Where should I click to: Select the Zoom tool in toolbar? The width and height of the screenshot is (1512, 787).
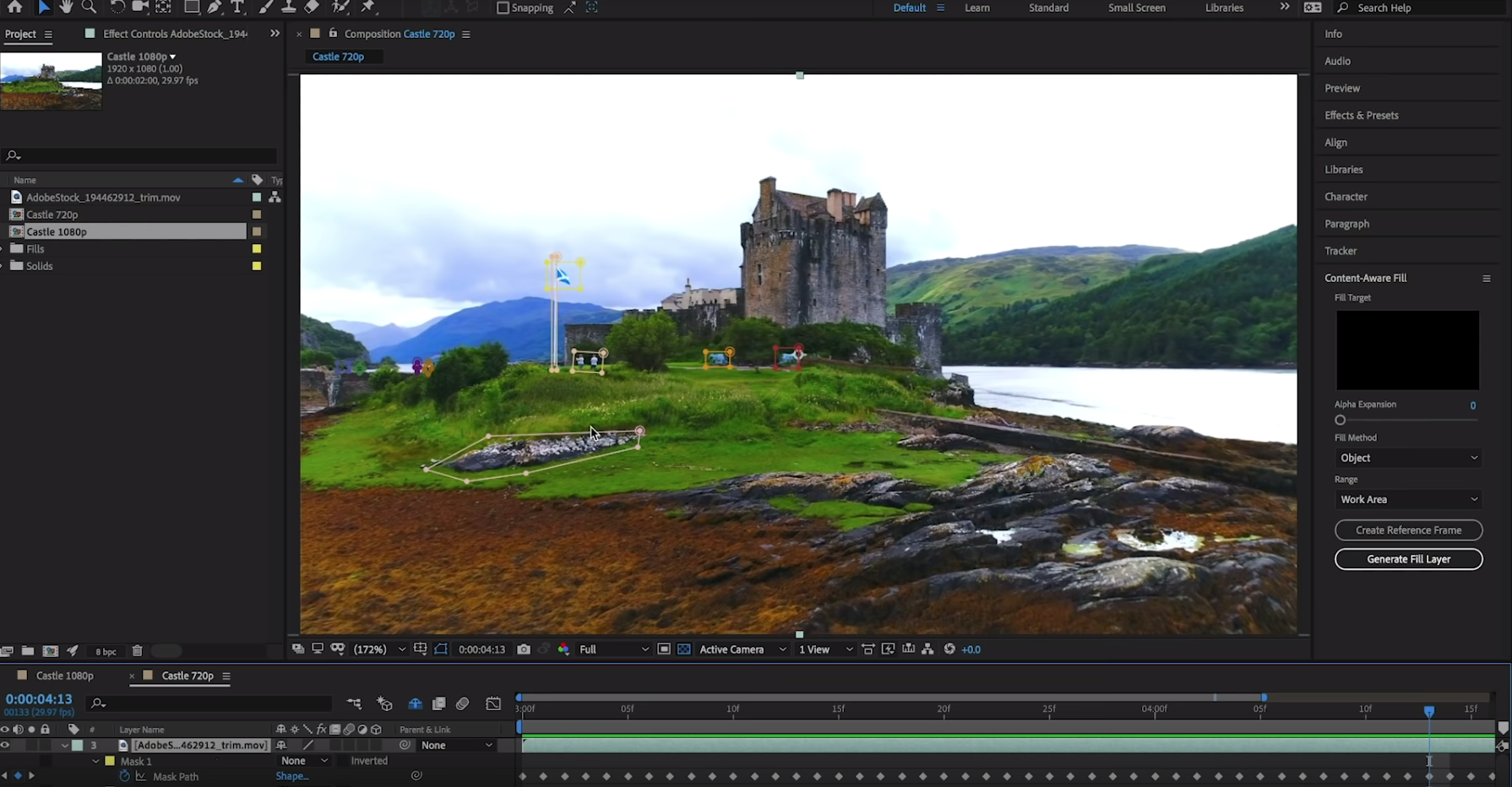click(x=89, y=8)
